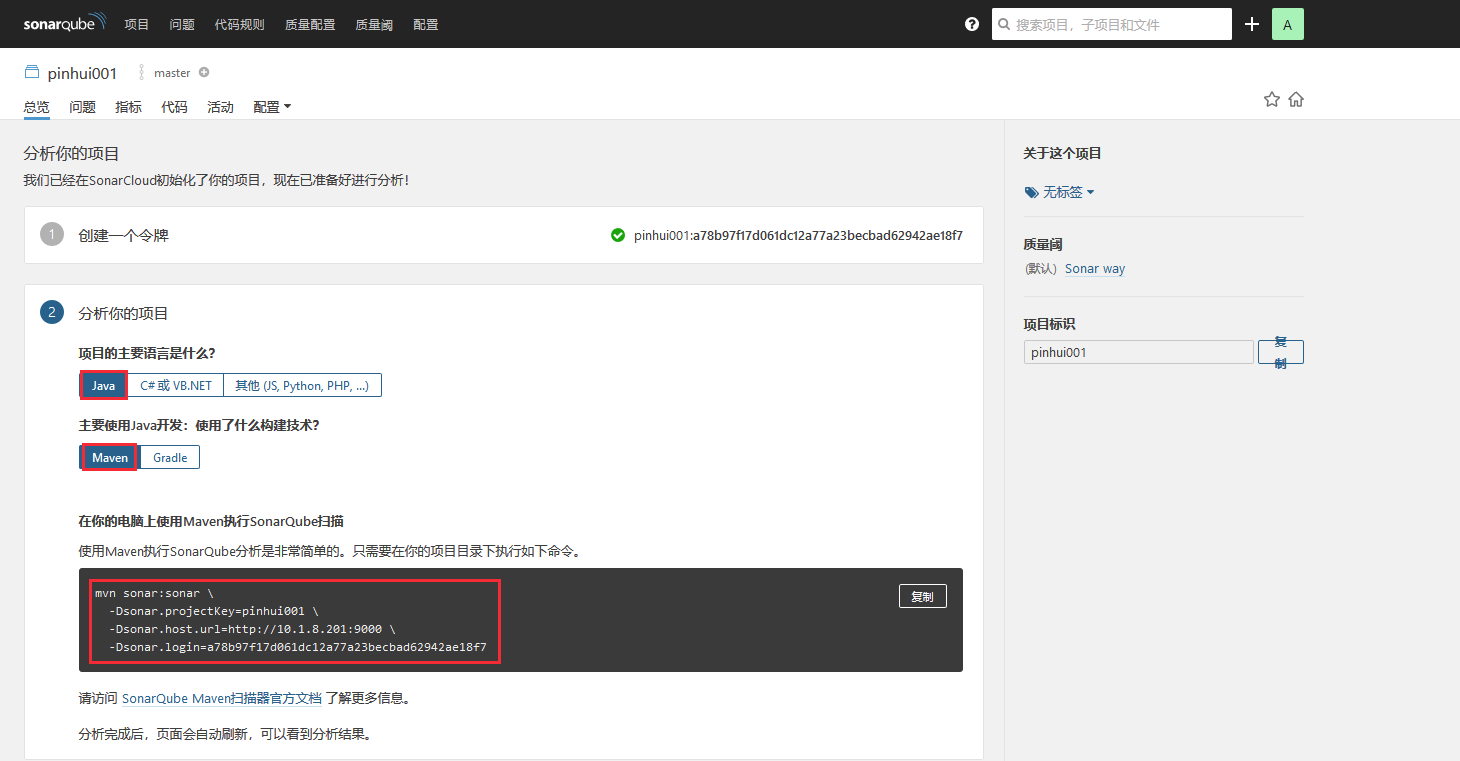Switch to the 活动 project tab
The width and height of the screenshot is (1460, 761).
pos(221,107)
